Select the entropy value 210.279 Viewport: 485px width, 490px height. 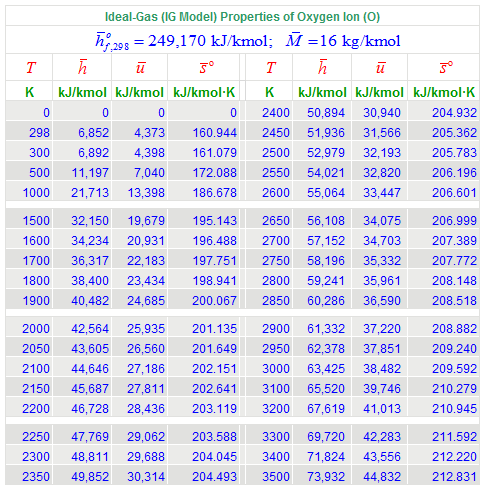pos(455,389)
